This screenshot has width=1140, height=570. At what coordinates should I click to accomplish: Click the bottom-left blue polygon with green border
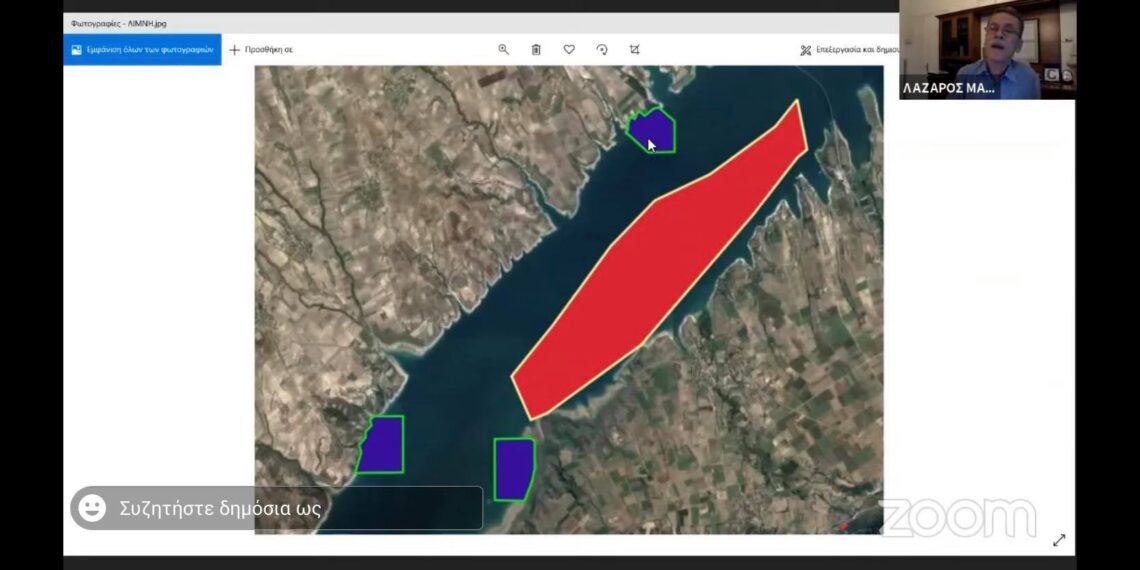[x=382, y=446]
